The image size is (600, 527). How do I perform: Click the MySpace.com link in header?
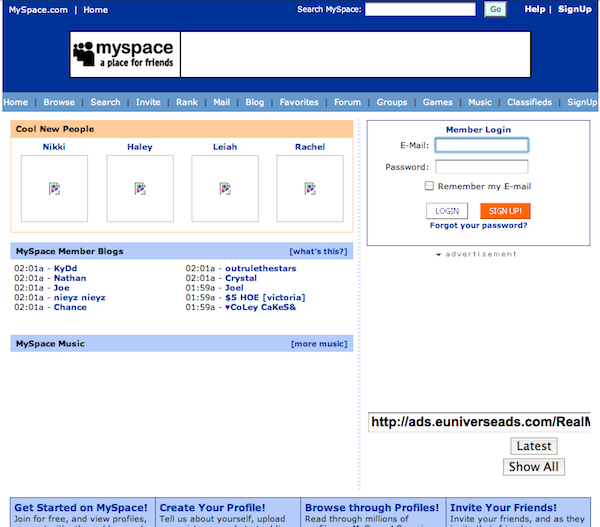(x=38, y=10)
